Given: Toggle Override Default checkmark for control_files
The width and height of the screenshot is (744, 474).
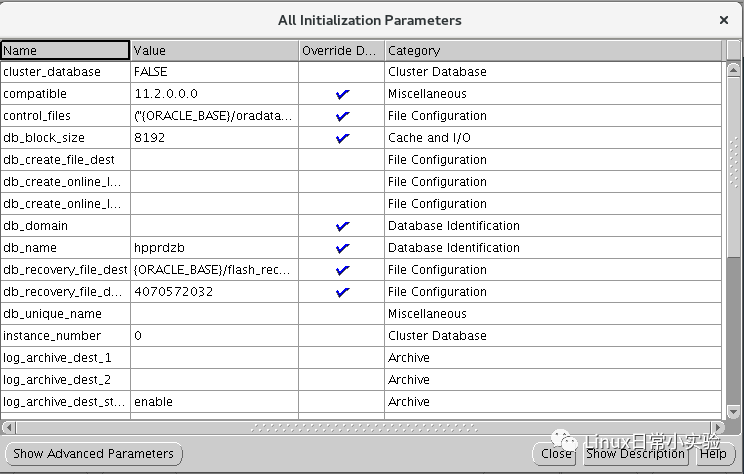Looking at the screenshot, I should (343, 116).
